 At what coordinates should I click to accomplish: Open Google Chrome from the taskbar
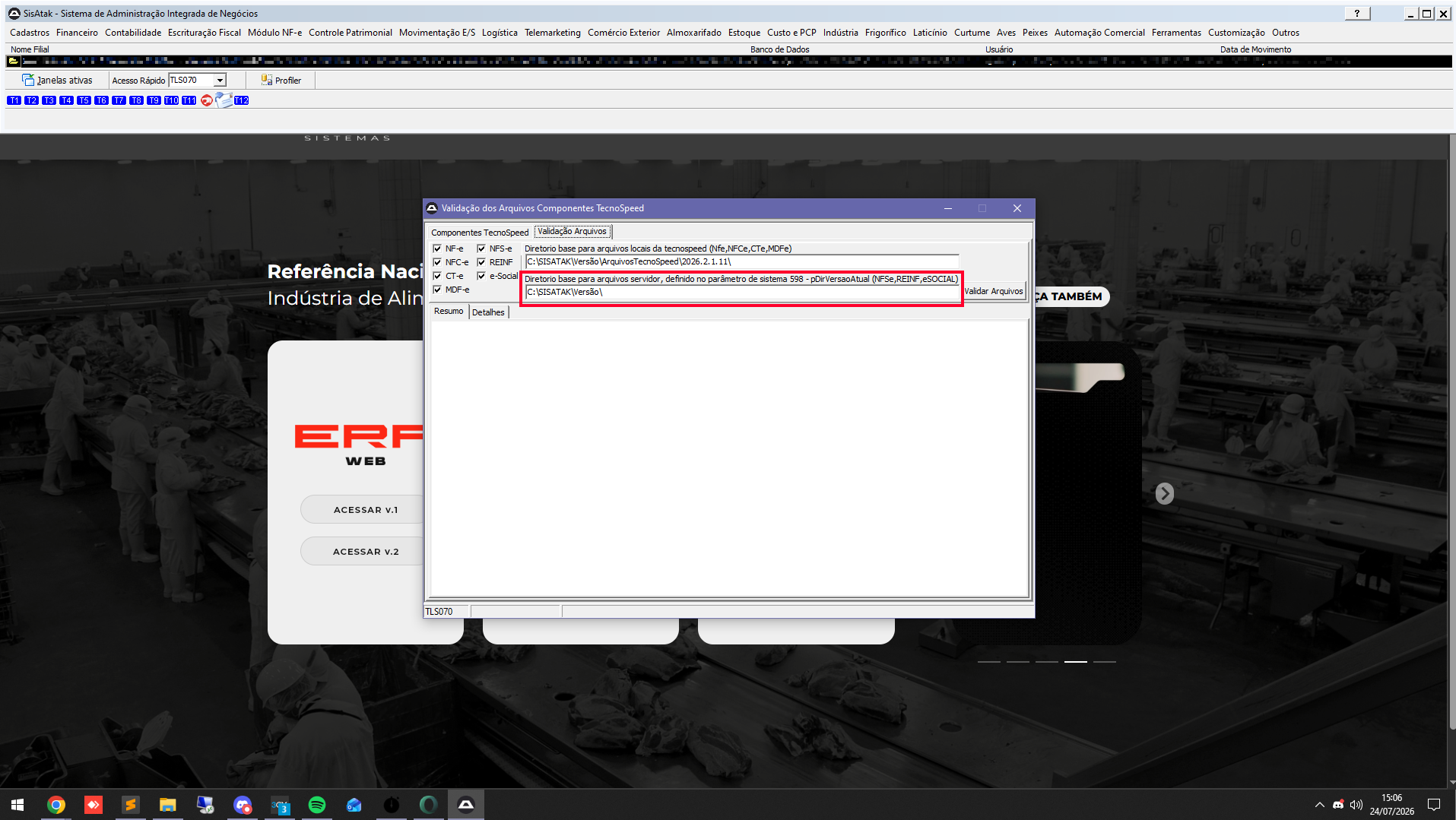pos(56,805)
